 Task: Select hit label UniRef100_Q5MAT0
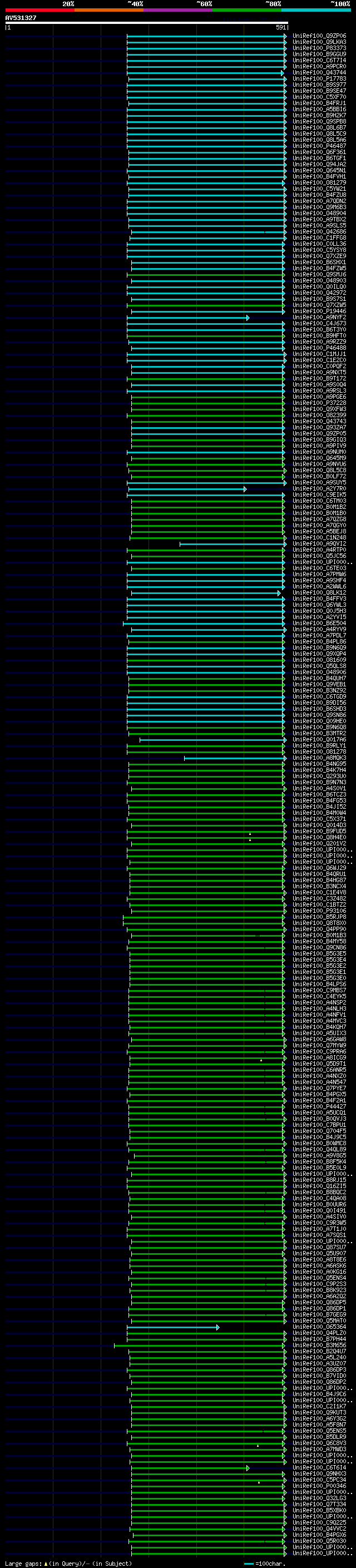319,1321
